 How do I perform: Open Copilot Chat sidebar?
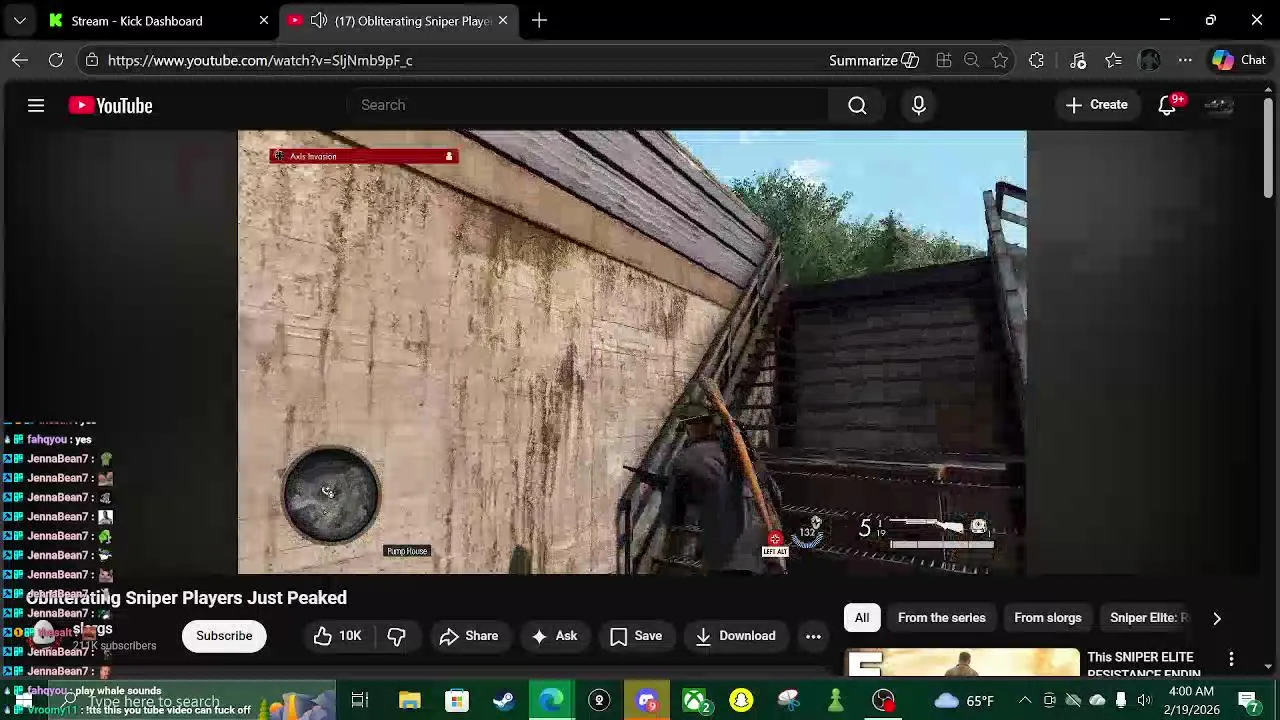tap(1239, 60)
